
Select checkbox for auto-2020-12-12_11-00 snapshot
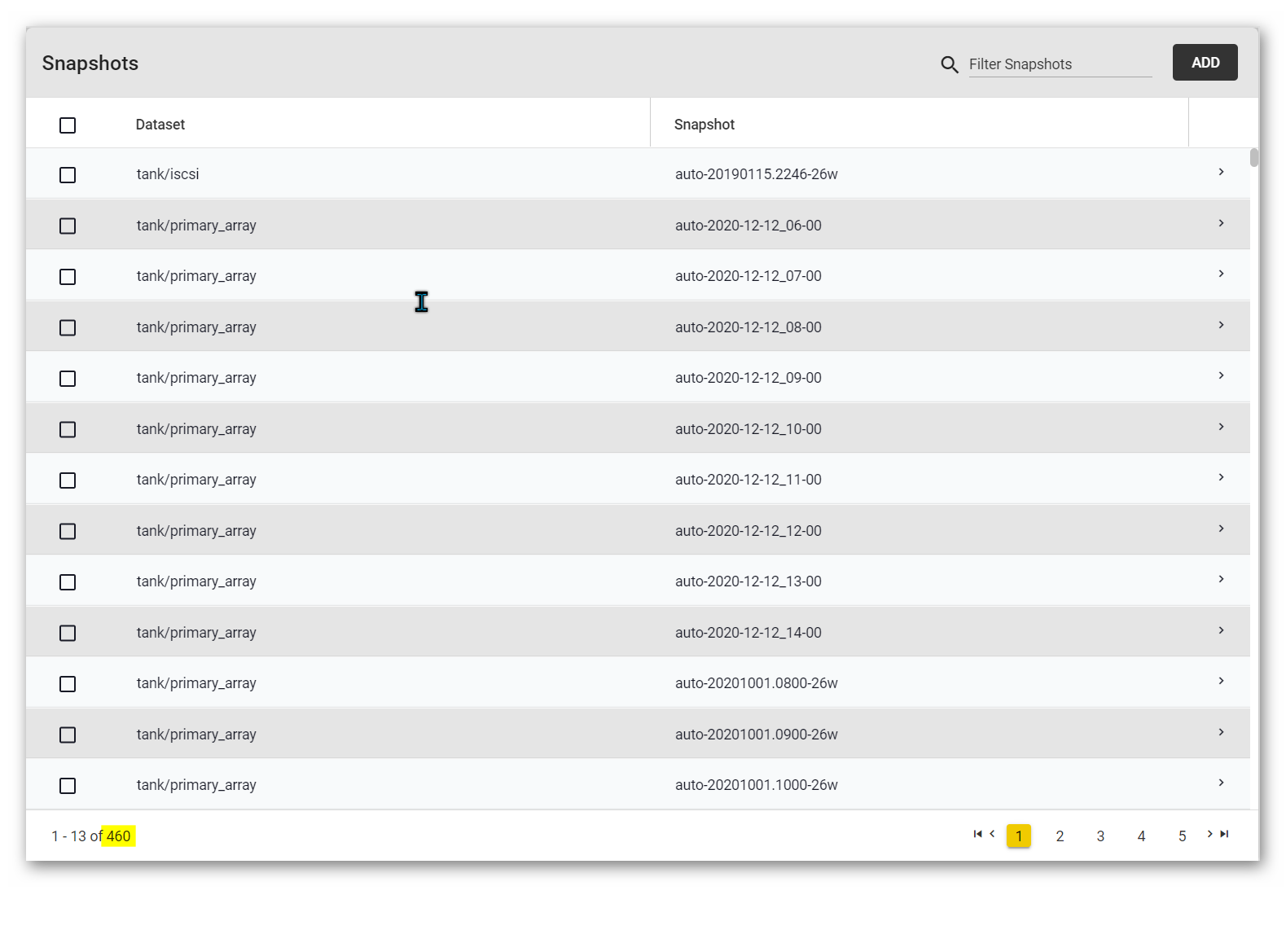pos(68,480)
